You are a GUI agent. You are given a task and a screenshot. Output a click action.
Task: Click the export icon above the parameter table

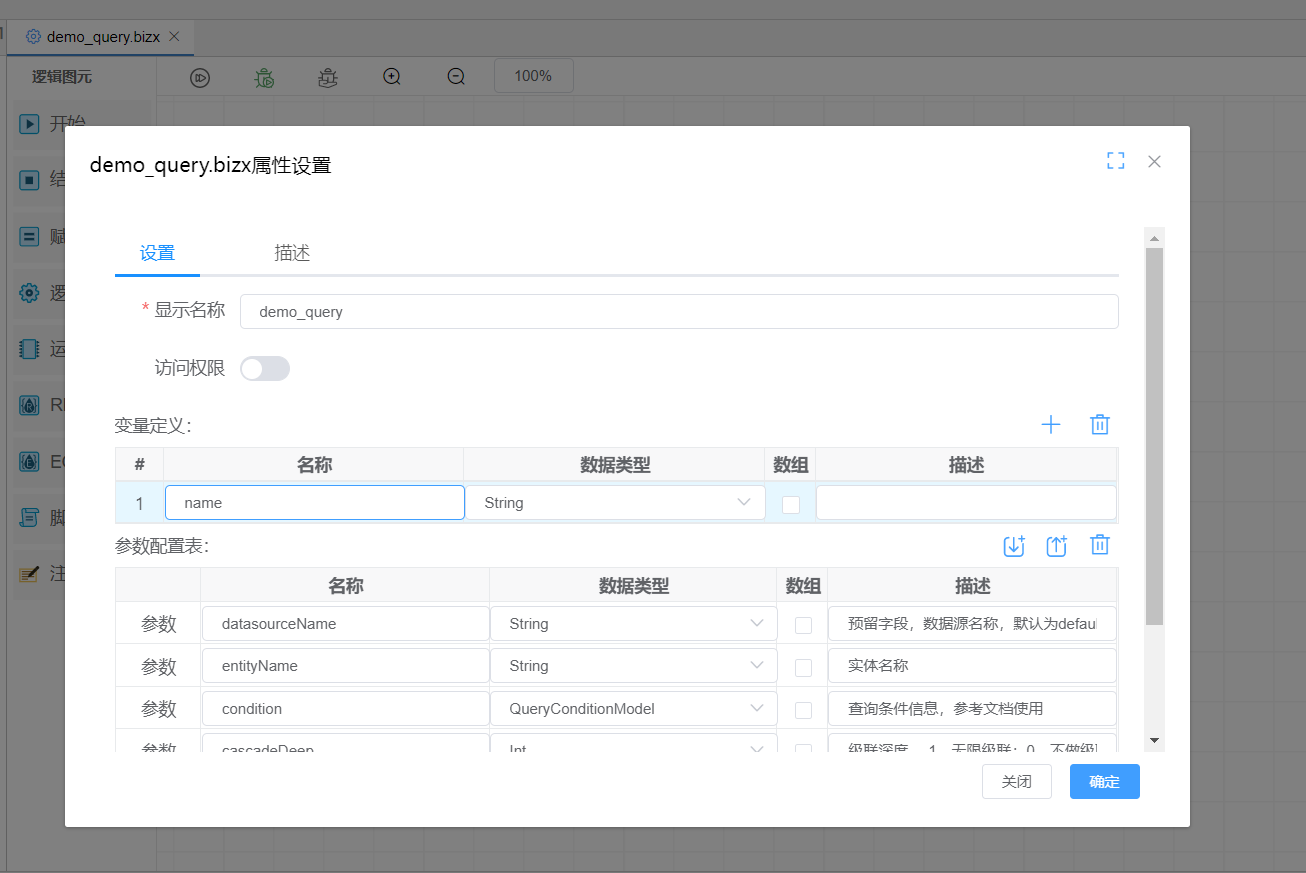[x=1056, y=545]
